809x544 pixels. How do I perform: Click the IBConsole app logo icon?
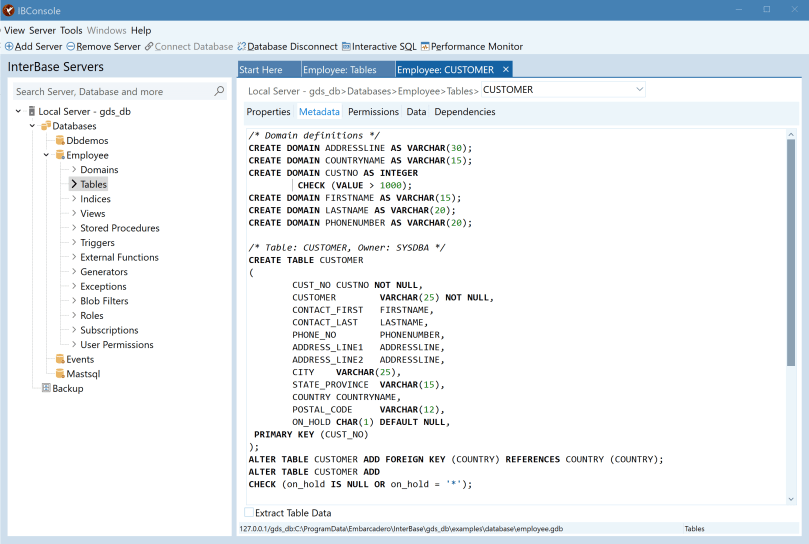tap(9, 10)
